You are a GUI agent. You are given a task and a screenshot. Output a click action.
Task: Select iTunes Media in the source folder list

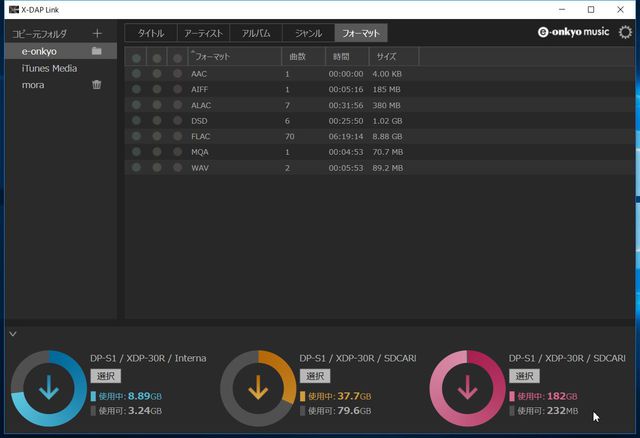(x=49, y=68)
